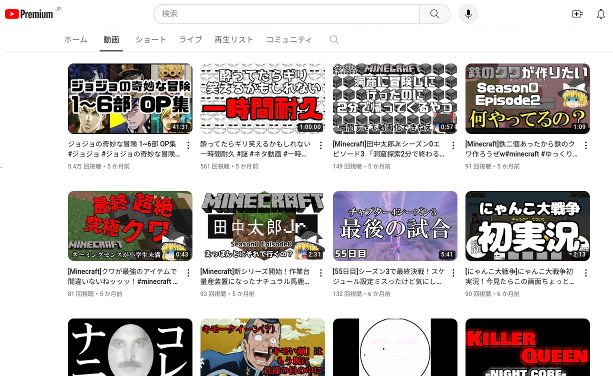
Task: Open the 洞窟に冒険しに行ったのに thumbnail
Action: (395, 98)
